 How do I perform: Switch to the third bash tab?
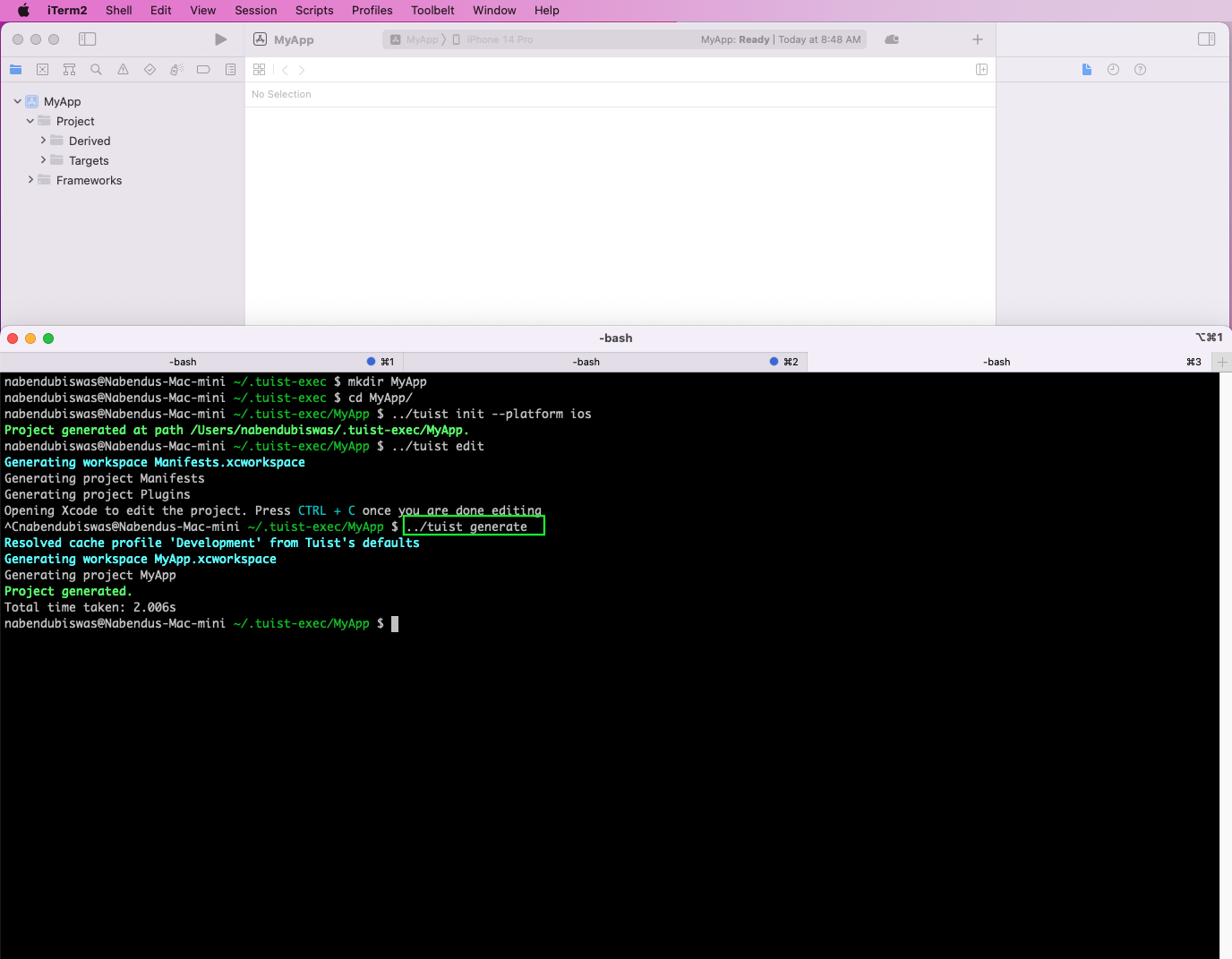point(997,362)
